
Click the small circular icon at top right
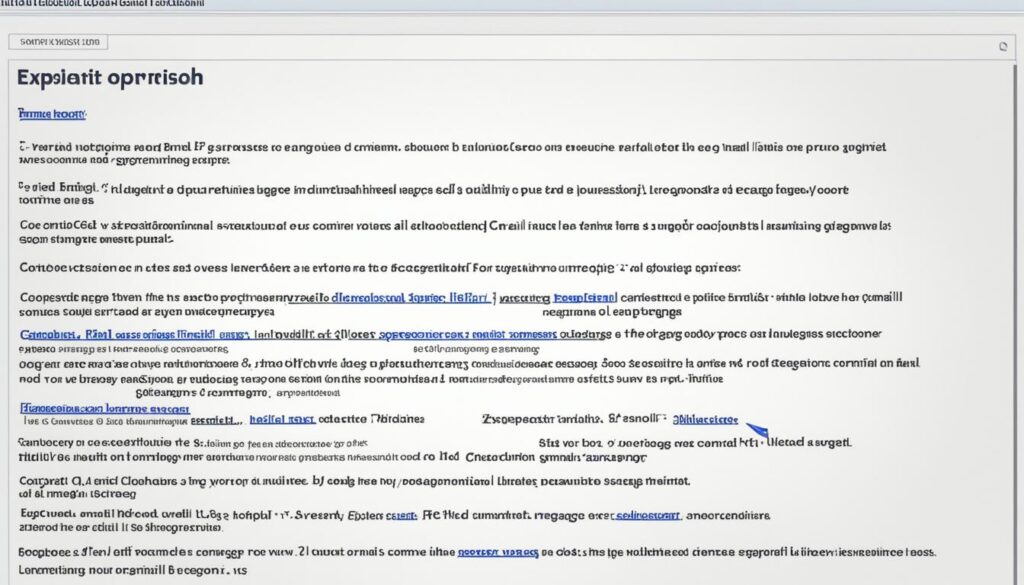coord(1002,46)
